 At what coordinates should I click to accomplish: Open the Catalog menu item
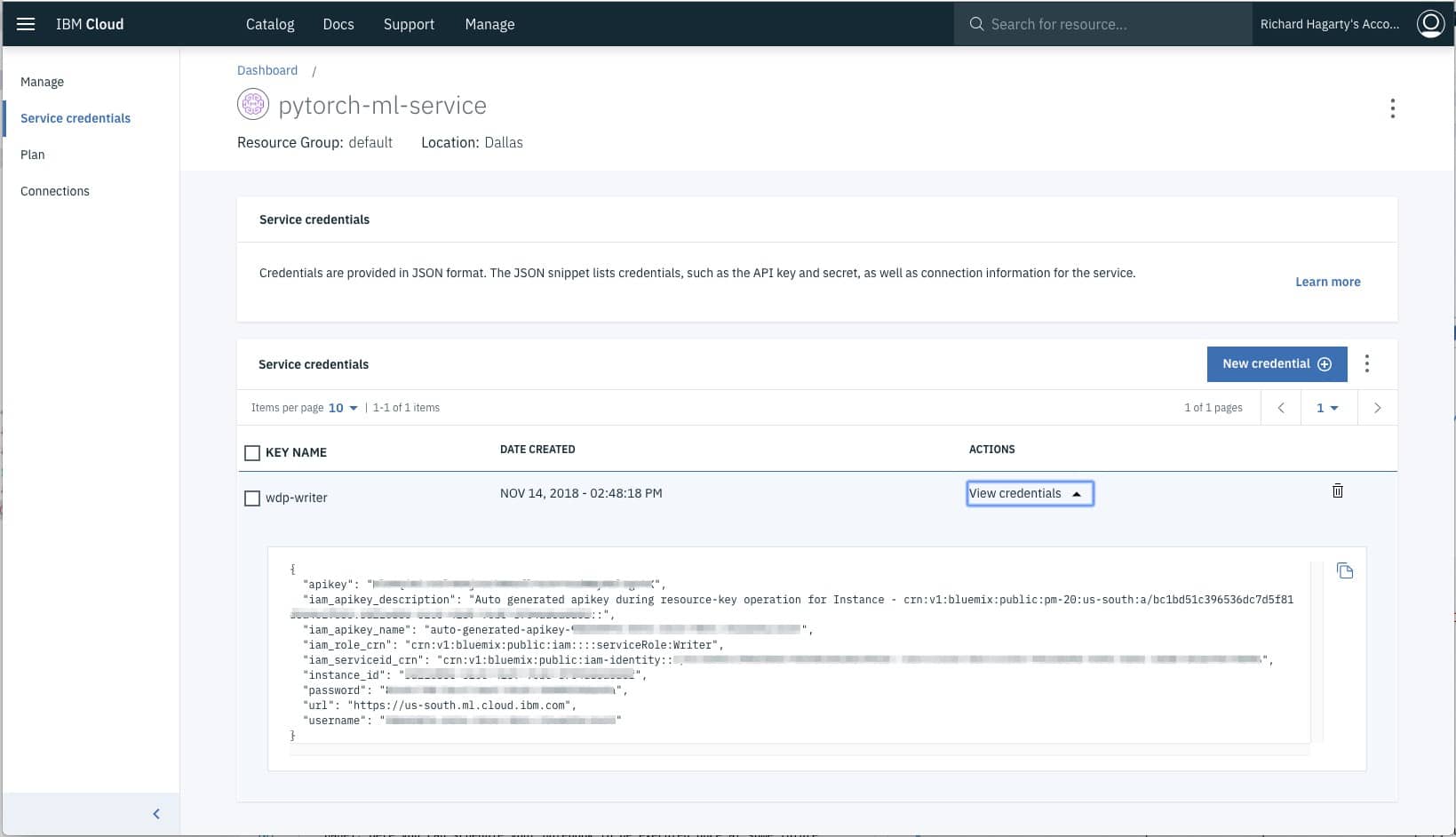pos(270,24)
